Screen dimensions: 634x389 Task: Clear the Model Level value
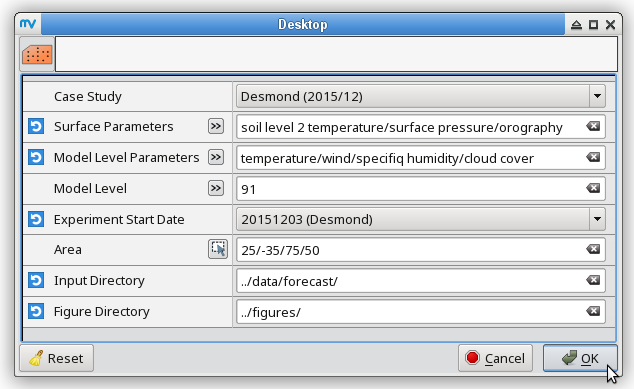(x=593, y=188)
